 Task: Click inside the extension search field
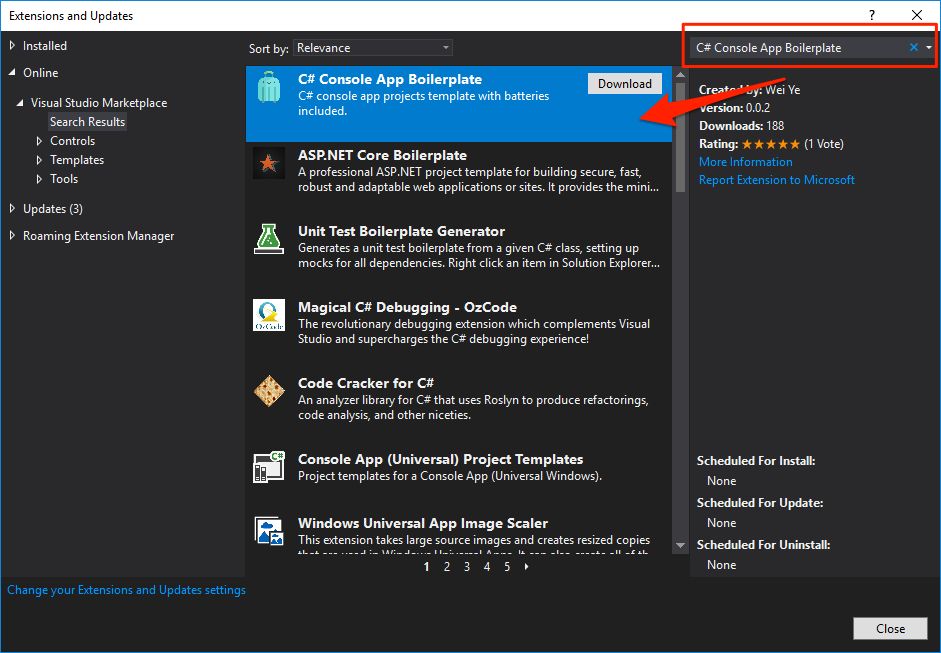795,48
